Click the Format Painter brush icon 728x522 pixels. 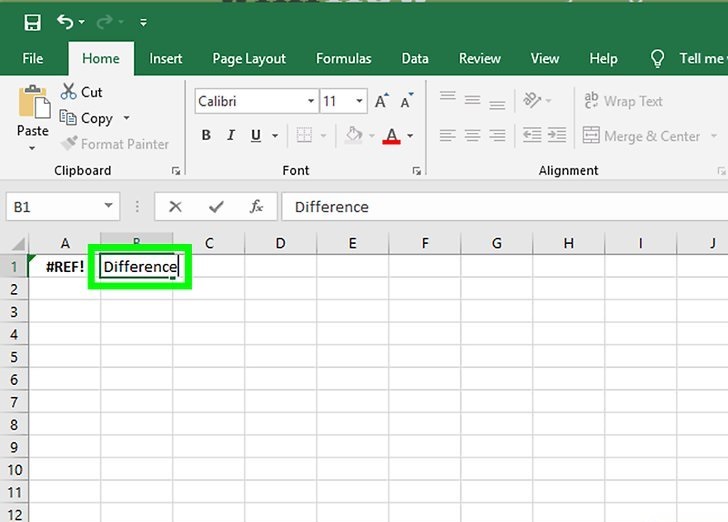pos(69,144)
